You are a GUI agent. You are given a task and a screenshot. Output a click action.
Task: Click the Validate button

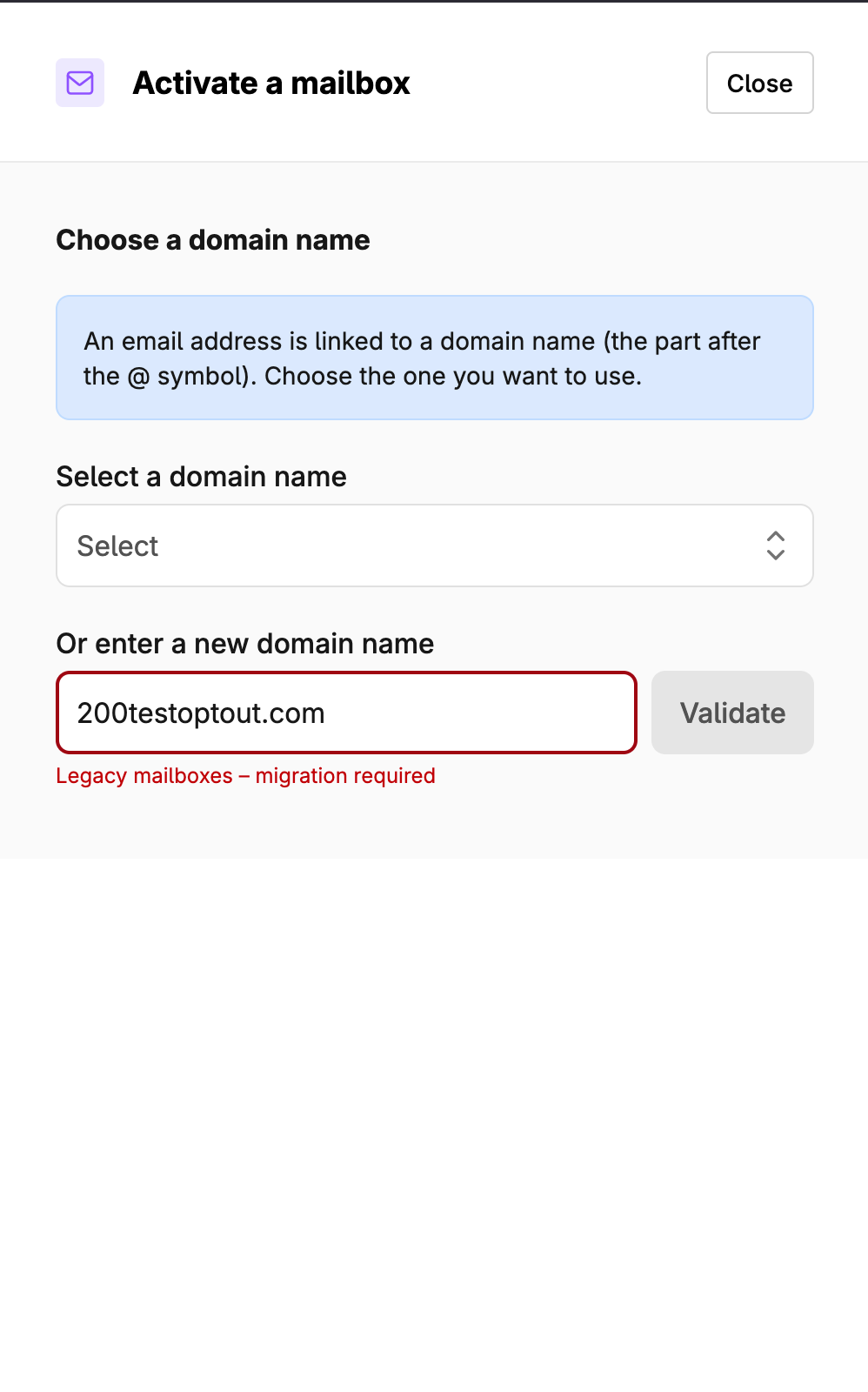tap(732, 713)
